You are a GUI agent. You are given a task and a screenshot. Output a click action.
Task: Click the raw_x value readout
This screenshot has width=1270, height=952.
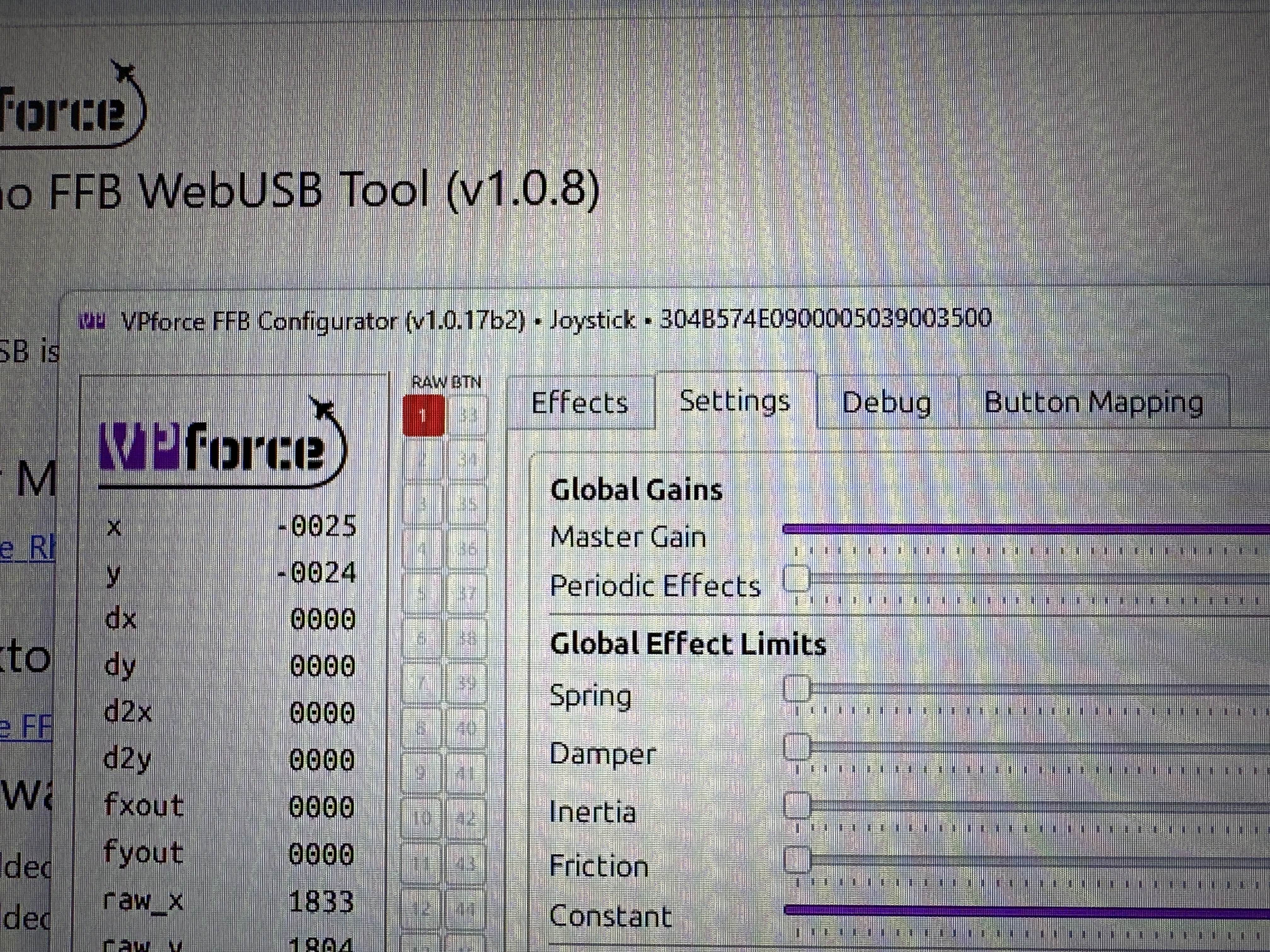tap(321, 902)
